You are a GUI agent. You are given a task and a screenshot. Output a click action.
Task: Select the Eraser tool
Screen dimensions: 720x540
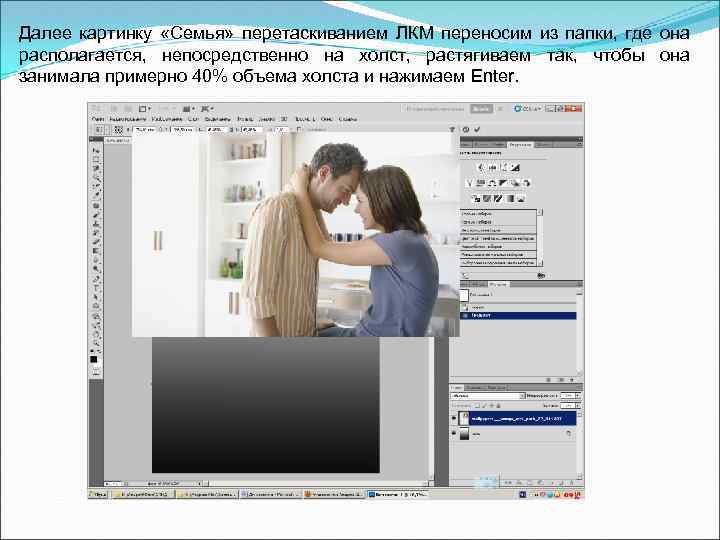(96, 242)
